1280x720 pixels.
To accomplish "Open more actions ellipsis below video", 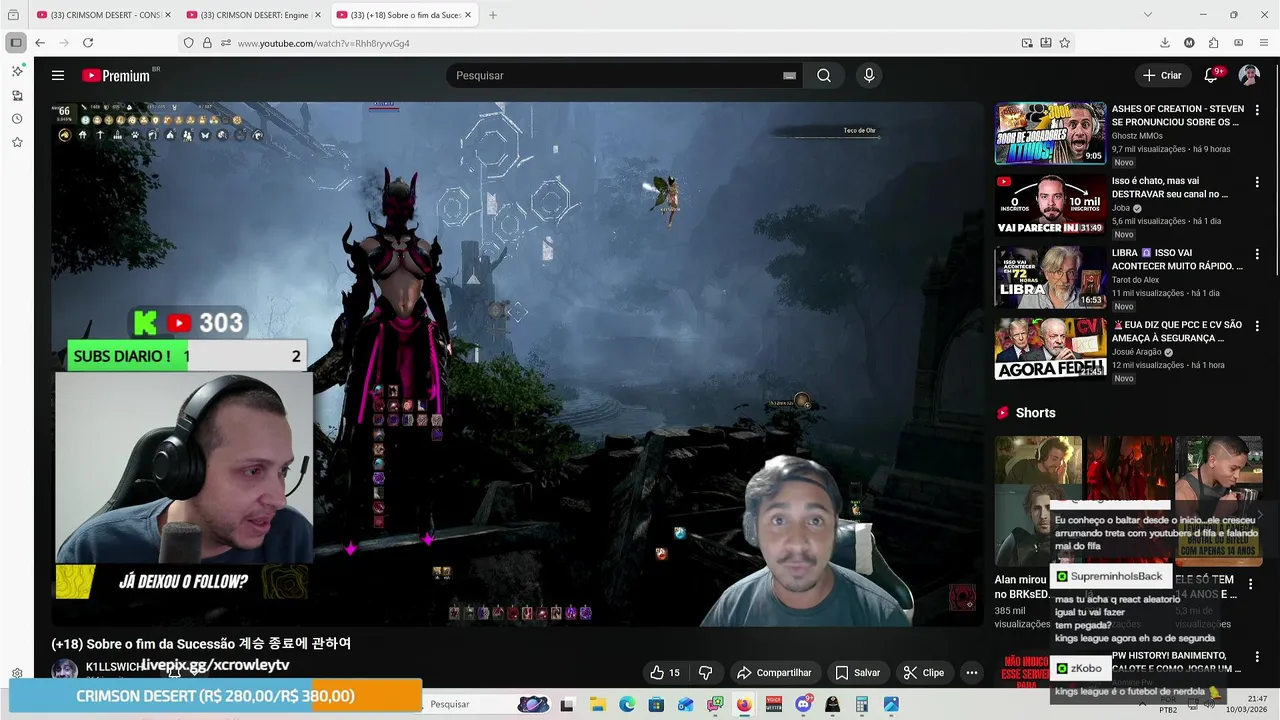I will [x=971, y=673].
